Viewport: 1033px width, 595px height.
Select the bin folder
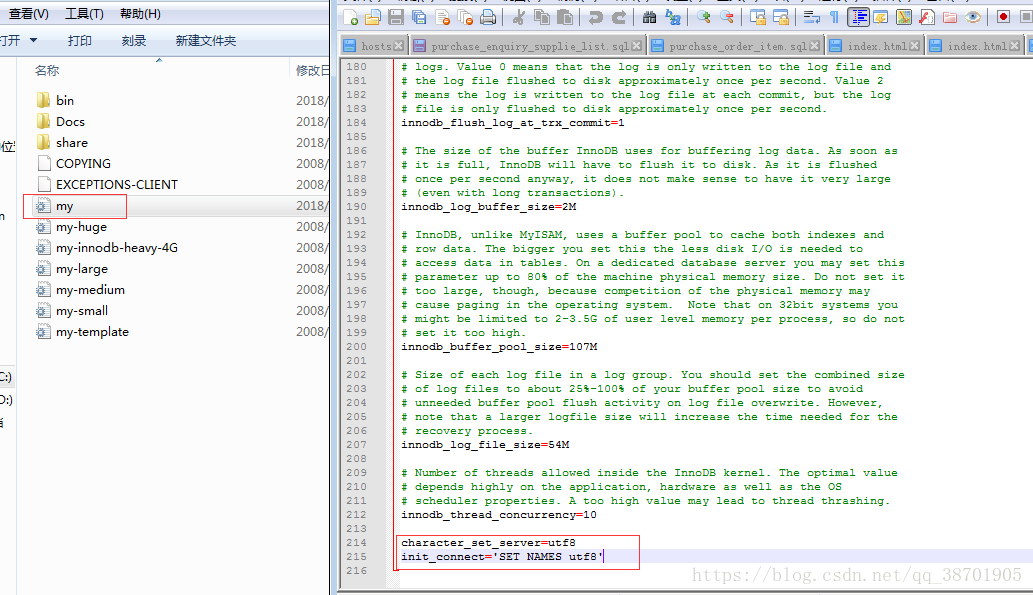65,100
